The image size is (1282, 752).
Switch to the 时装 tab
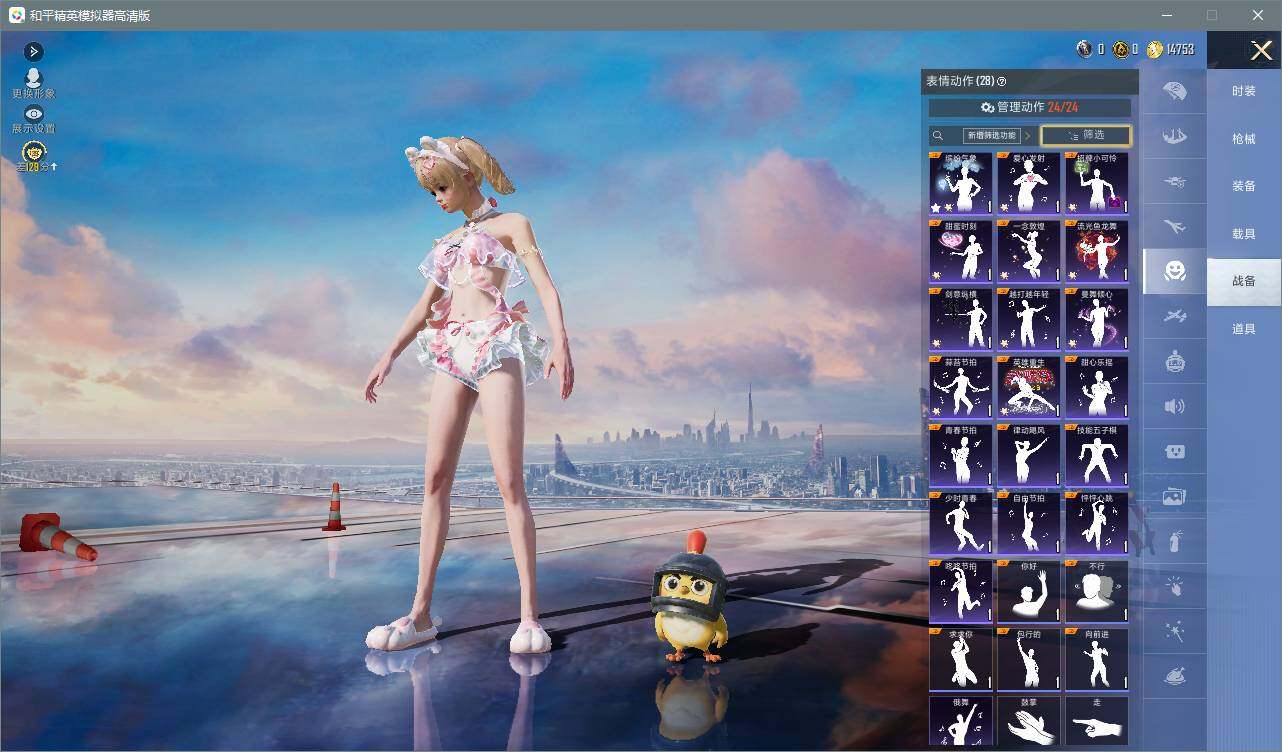click(x=1244, y=91)
